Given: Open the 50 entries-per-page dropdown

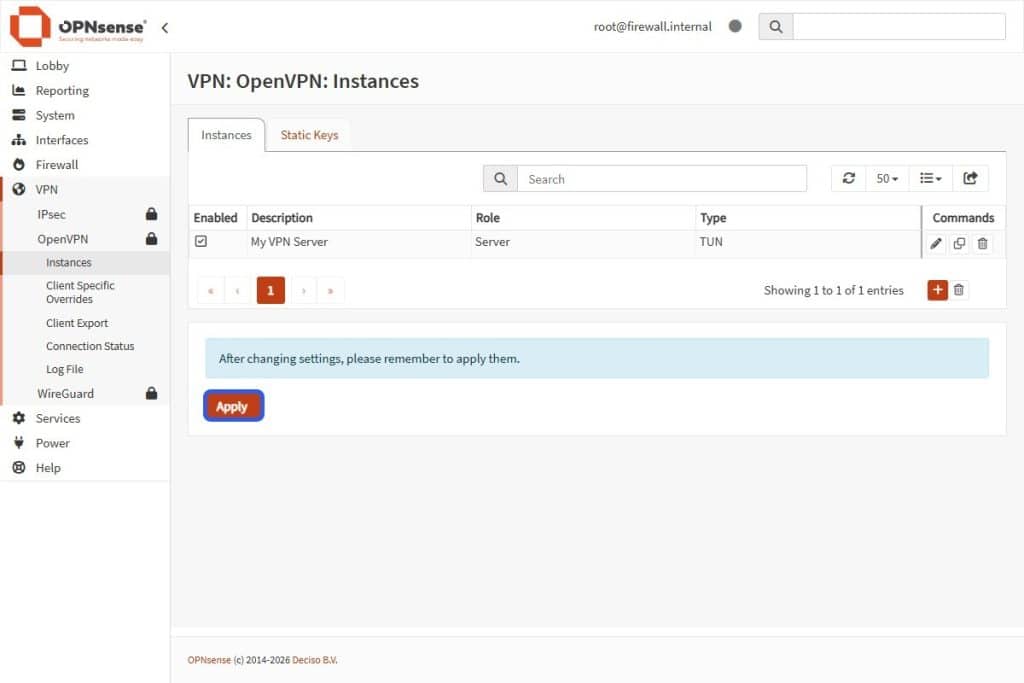Looking at the screenshot, I should [886, 178].
